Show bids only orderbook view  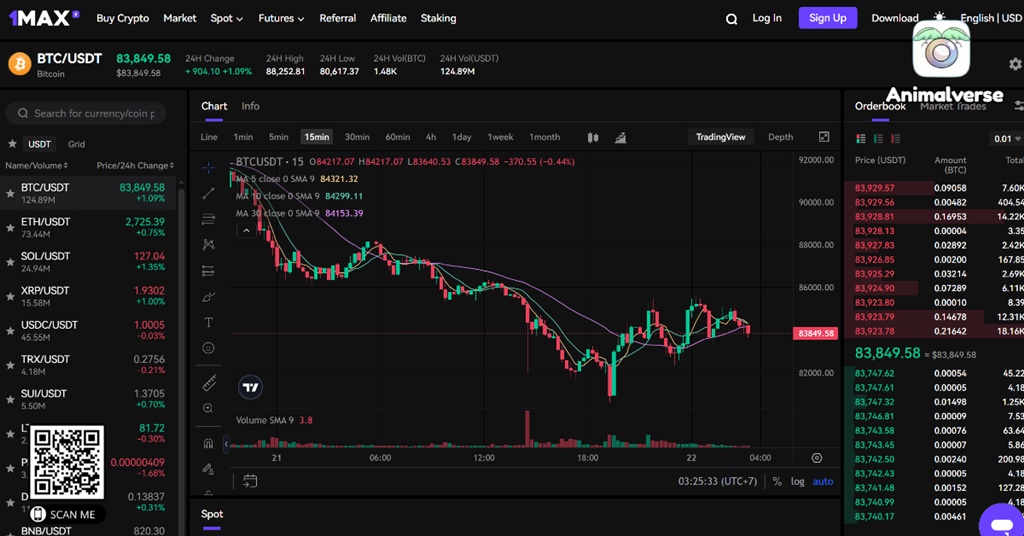[x=878, y=138]
